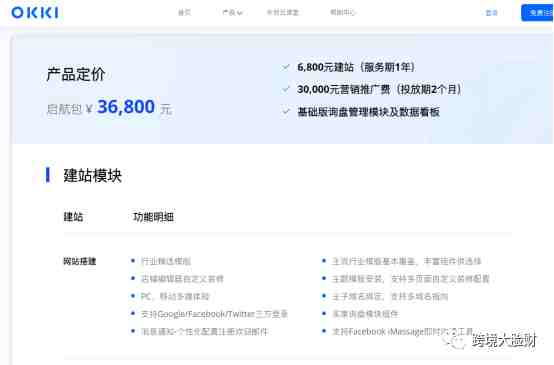Click the checkmark beside 6,800元建站
Viewport: 554px width, 365px height.
[286, 66]
